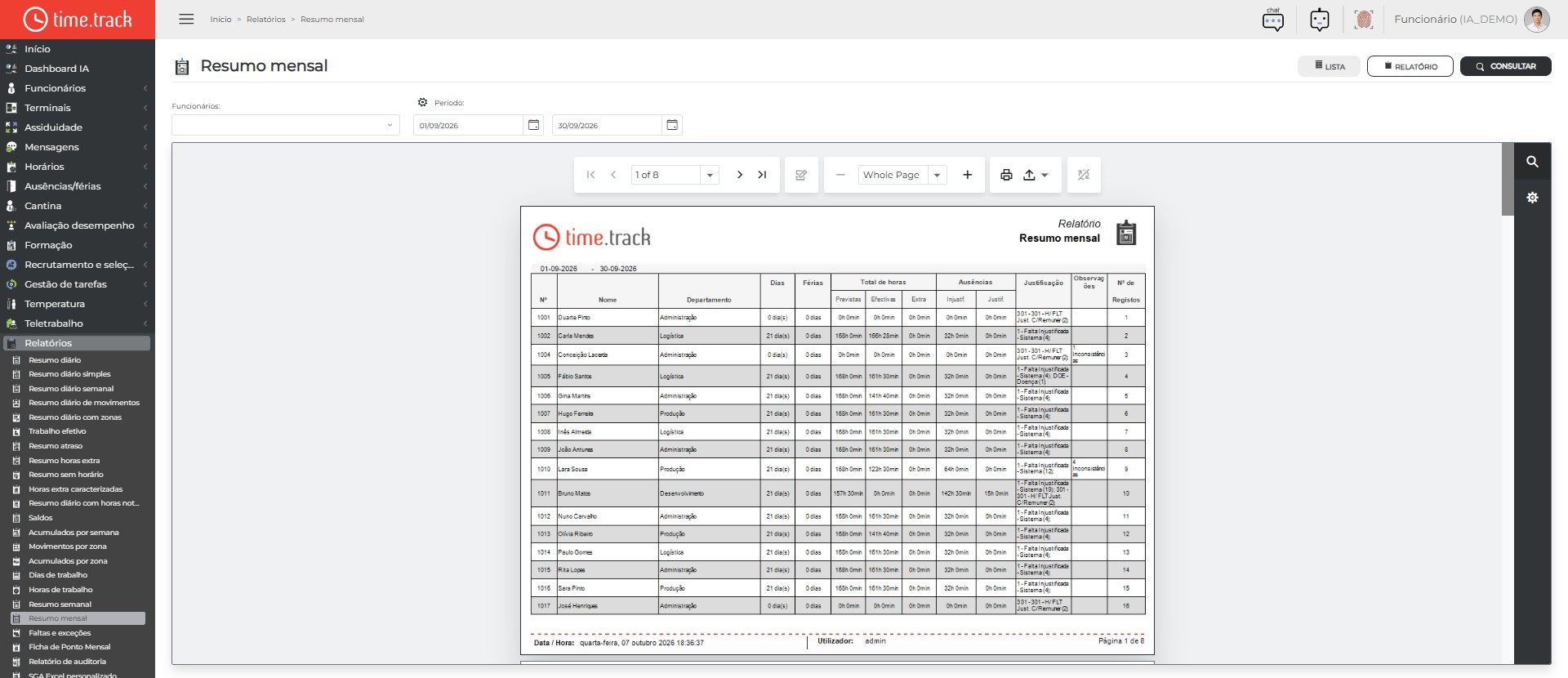Image resolution: width=1568 pixels, height=678 pixels.
Task: Open the user profile avatar
Action: click(x=1536, y=20)
